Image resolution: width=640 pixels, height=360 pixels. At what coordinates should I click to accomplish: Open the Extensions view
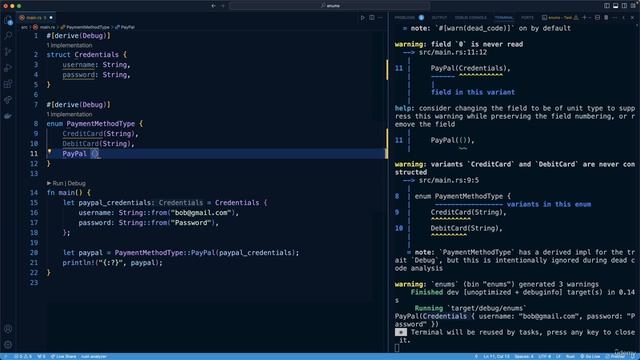(8, 84)
